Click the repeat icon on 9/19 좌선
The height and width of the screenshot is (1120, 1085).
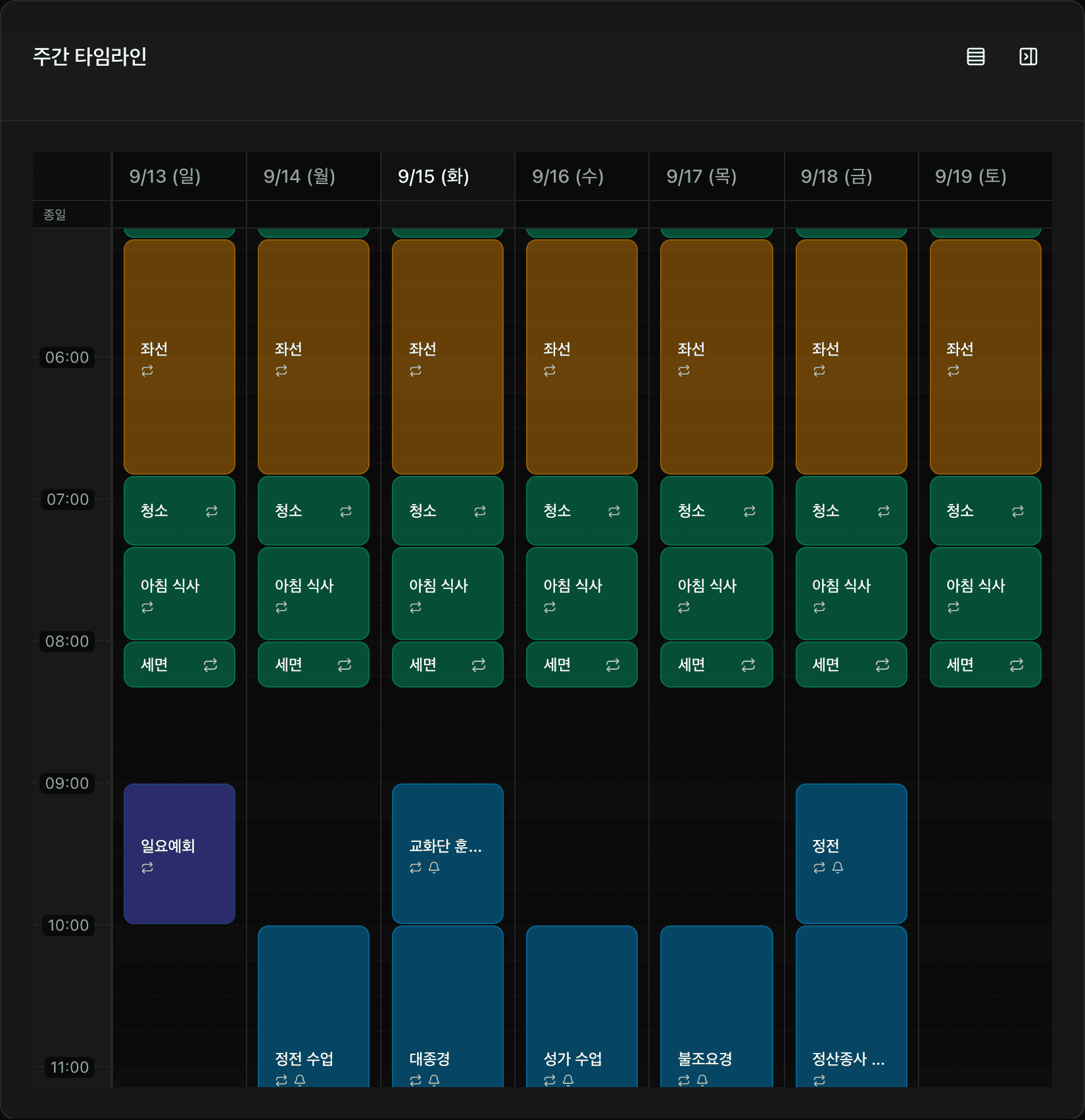tap(953, 371)
